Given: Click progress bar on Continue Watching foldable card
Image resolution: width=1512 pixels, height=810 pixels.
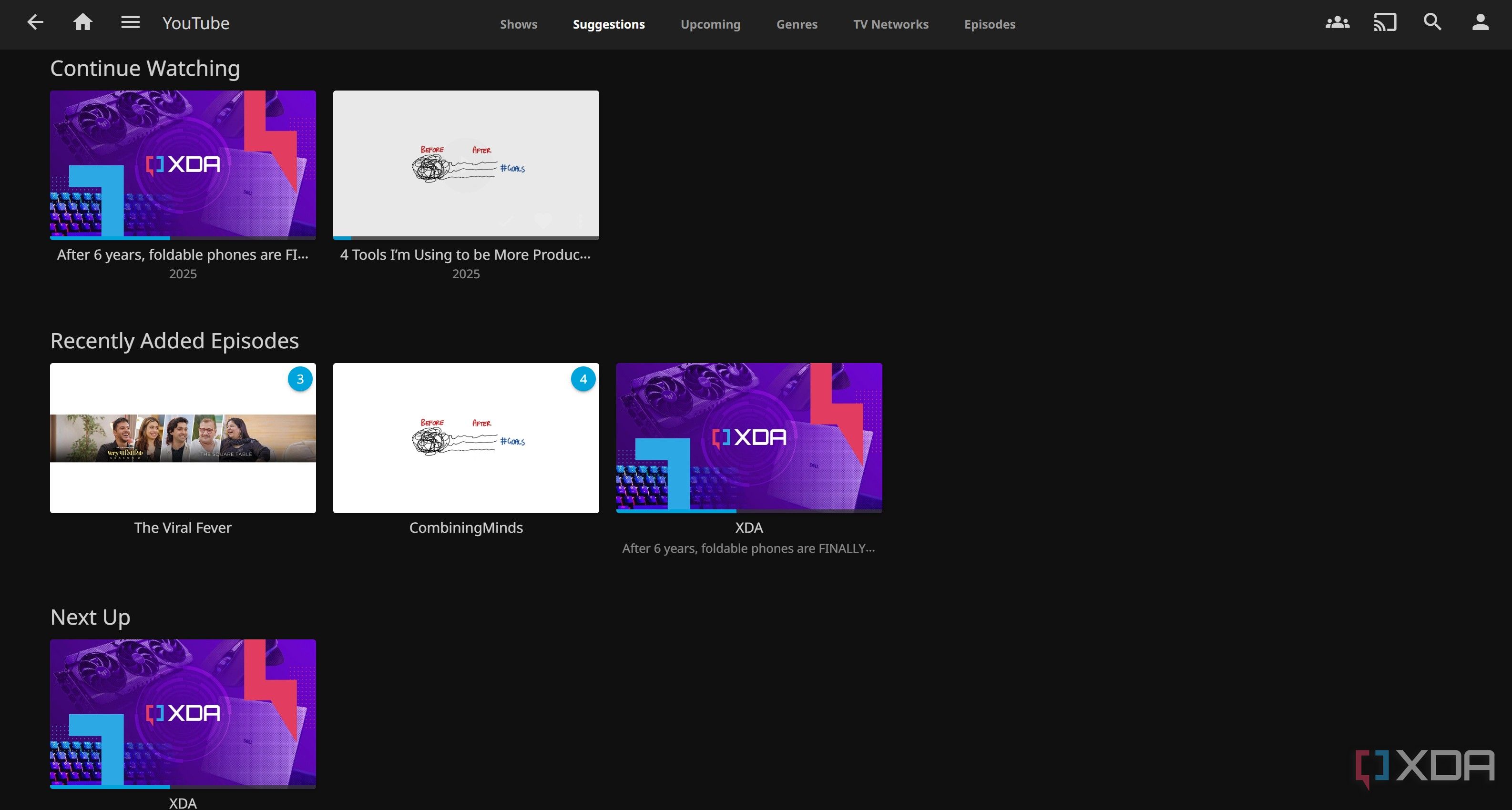Looking at the screenshot, I should [x=183, y=238].
